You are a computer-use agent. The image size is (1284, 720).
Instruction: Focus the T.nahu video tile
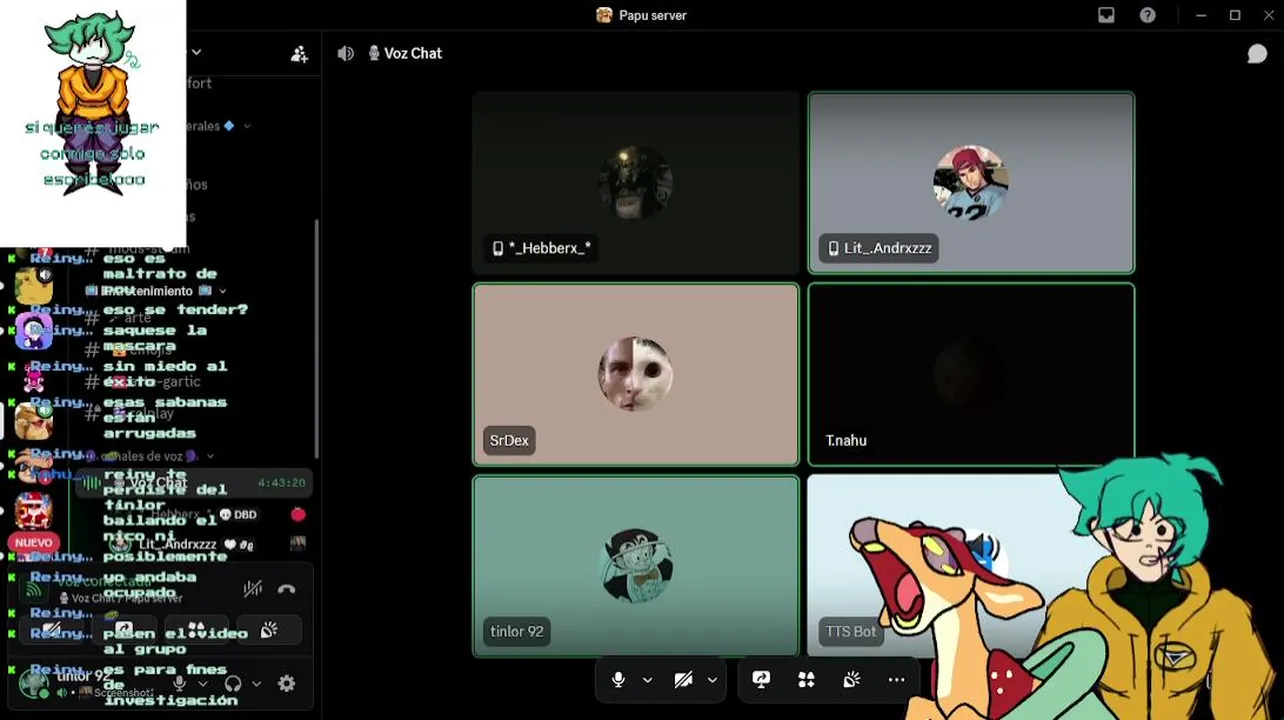click(971, 374)
